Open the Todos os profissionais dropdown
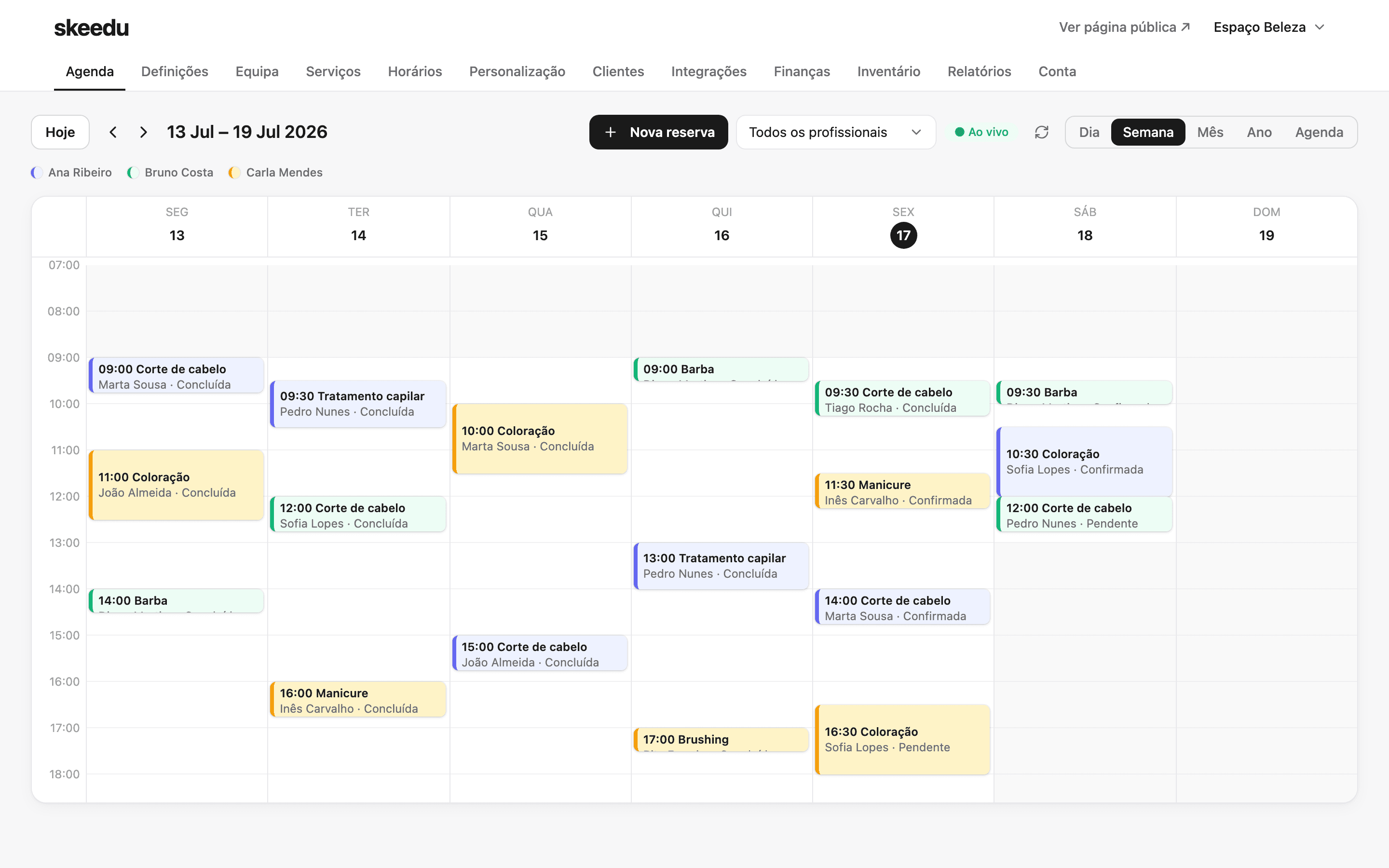 pos(836,132)
